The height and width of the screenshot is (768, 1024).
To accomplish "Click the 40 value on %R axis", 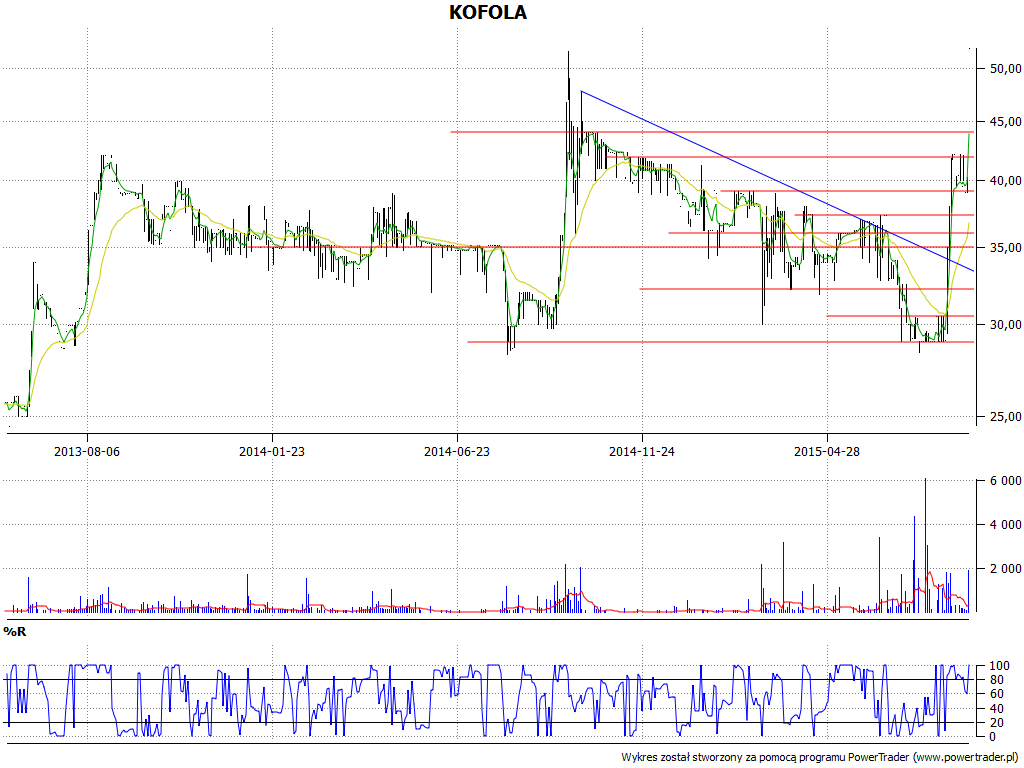I will click(997, 709).
